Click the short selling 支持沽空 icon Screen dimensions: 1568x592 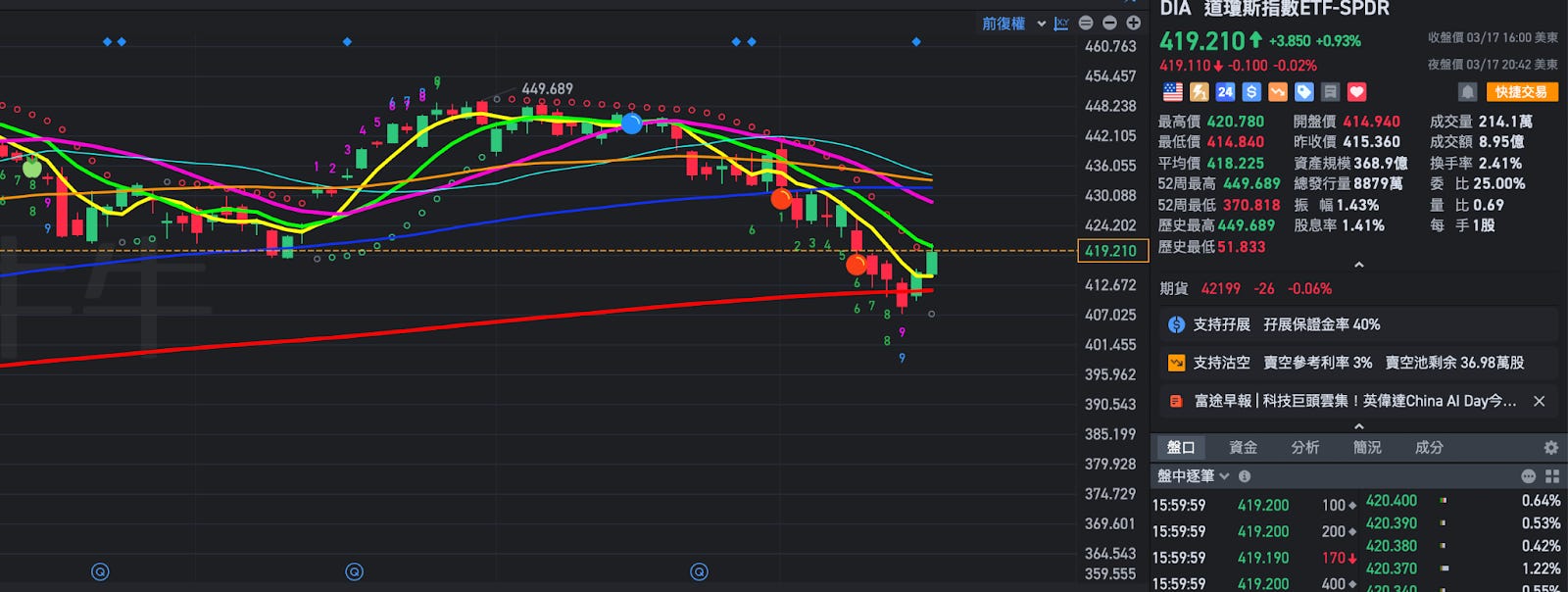pos(1176,363)
